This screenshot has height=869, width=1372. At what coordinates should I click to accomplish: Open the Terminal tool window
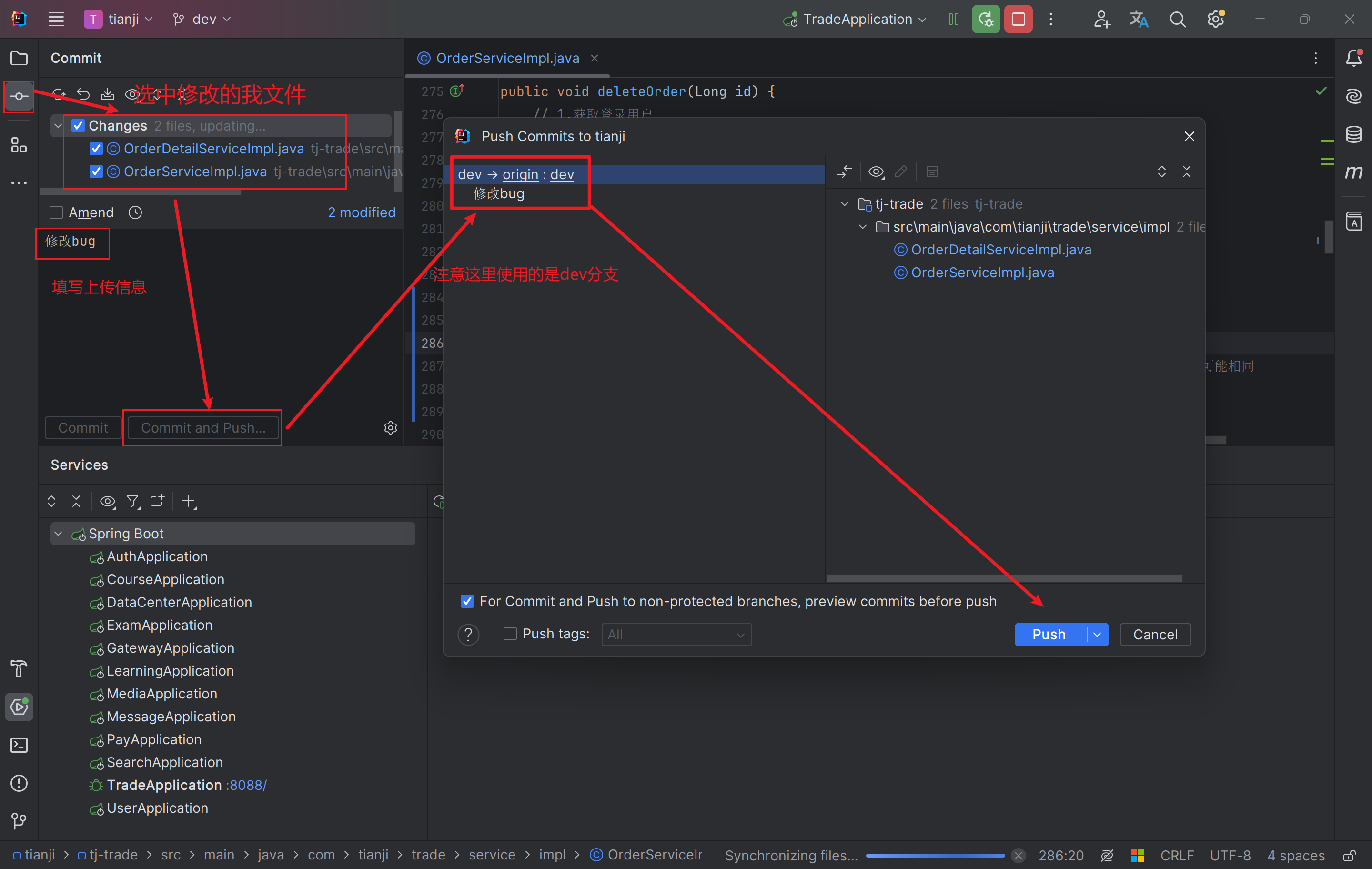(19, 745)
